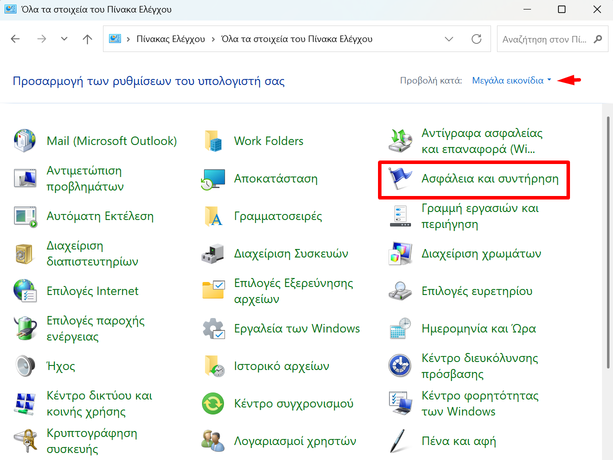
Task: Click the Αυτόματη Εκτέλεση icon
Action: coord(25,216)
